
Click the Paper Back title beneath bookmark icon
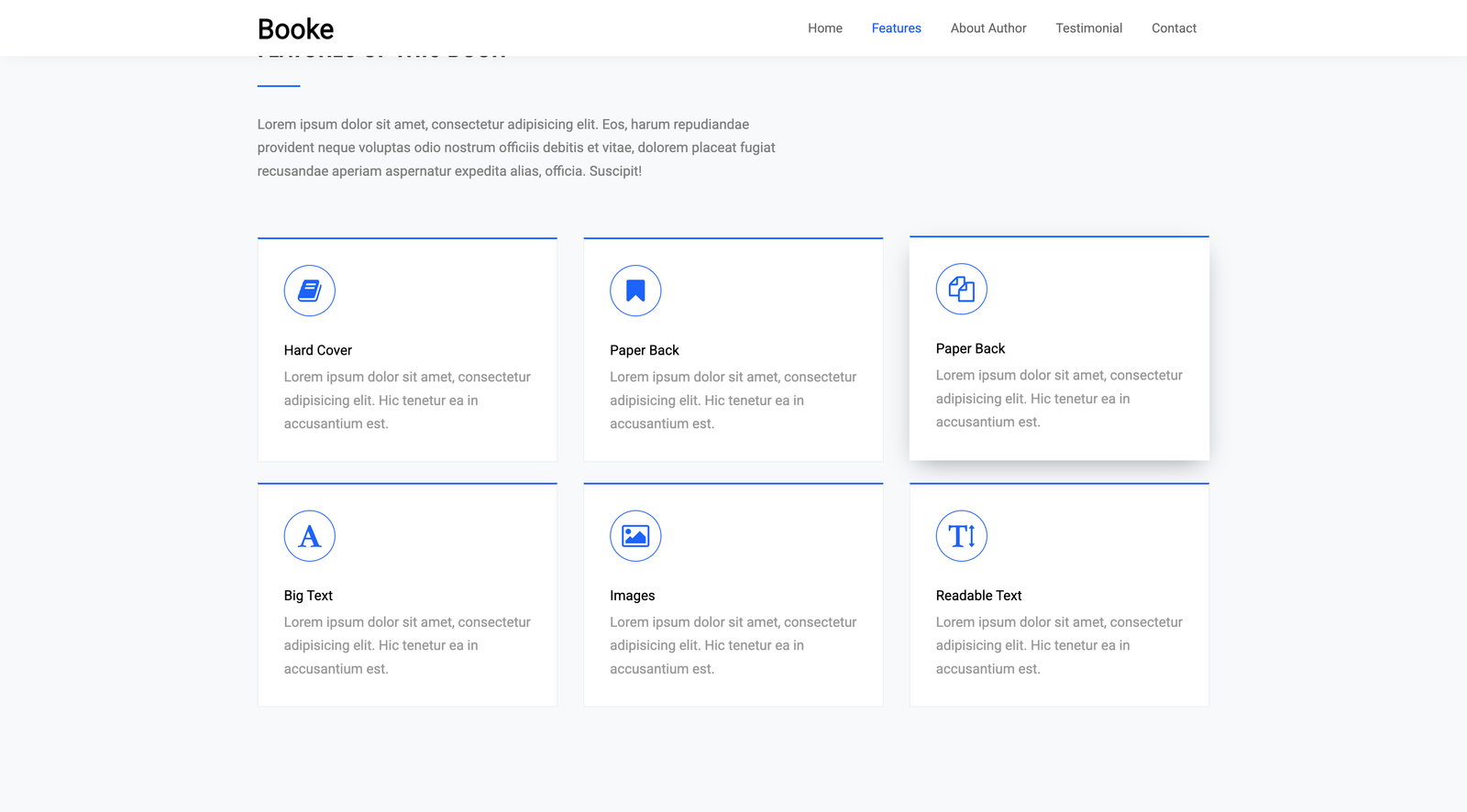coord(645,350)
